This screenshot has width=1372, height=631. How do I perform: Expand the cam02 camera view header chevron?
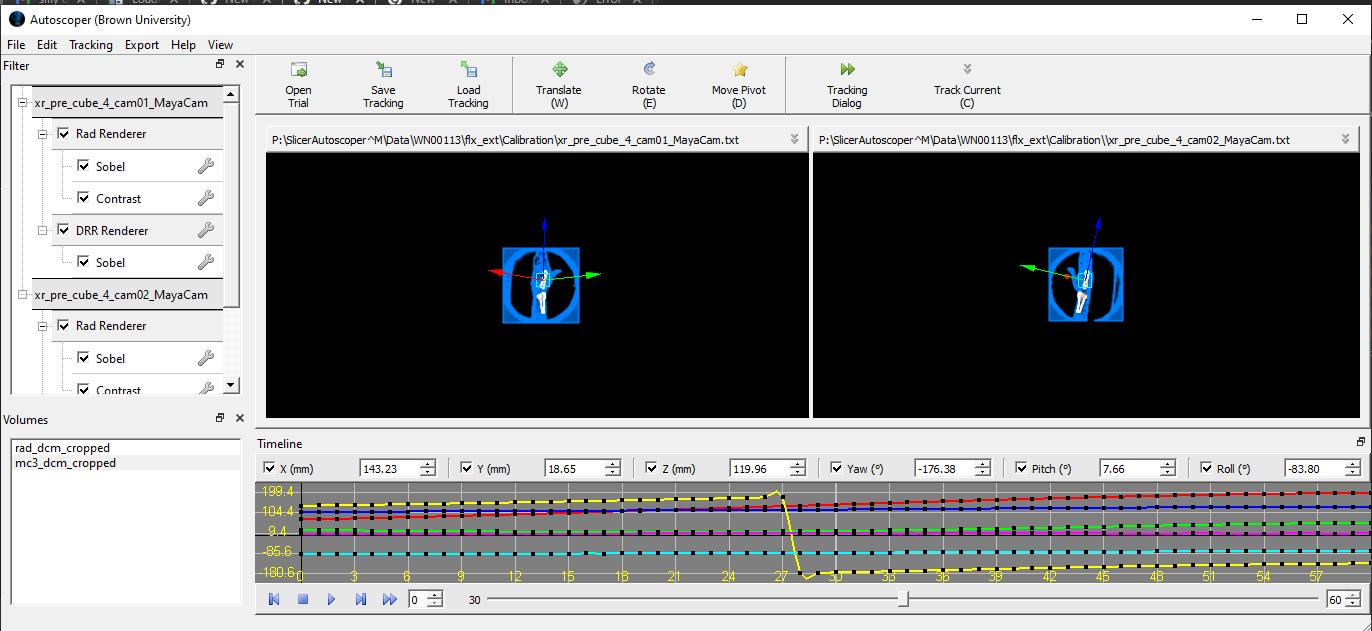tap(1345, 138)
